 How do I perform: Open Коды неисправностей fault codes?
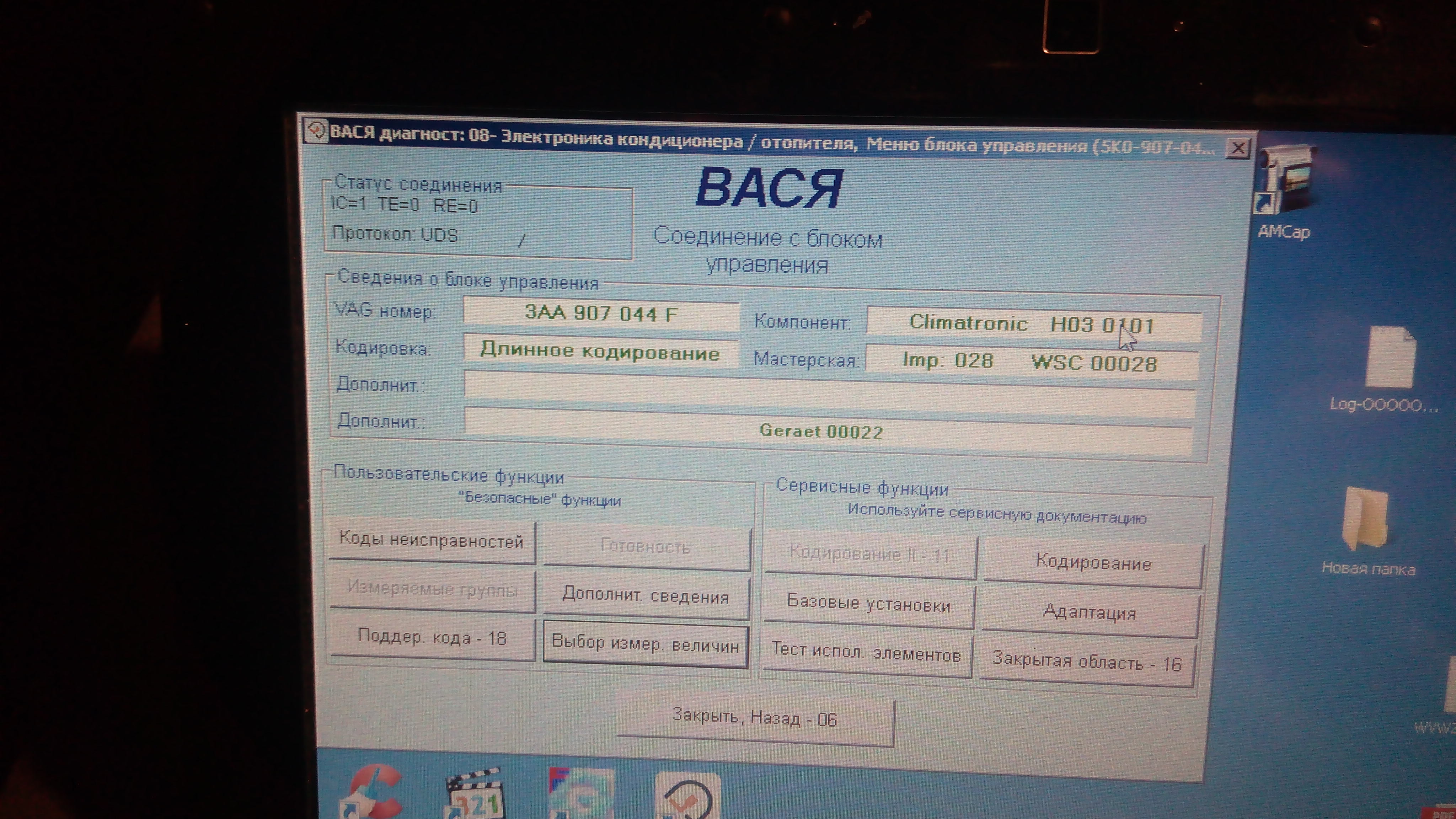(432, 541)
